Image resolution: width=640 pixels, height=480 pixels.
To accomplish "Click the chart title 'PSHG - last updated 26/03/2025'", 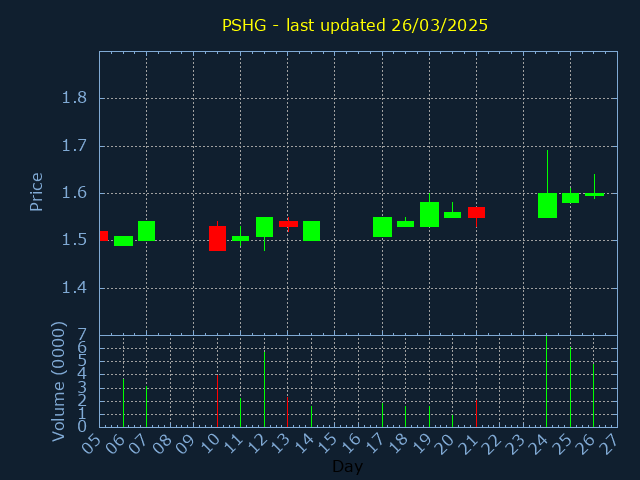I will pos(355,25).
